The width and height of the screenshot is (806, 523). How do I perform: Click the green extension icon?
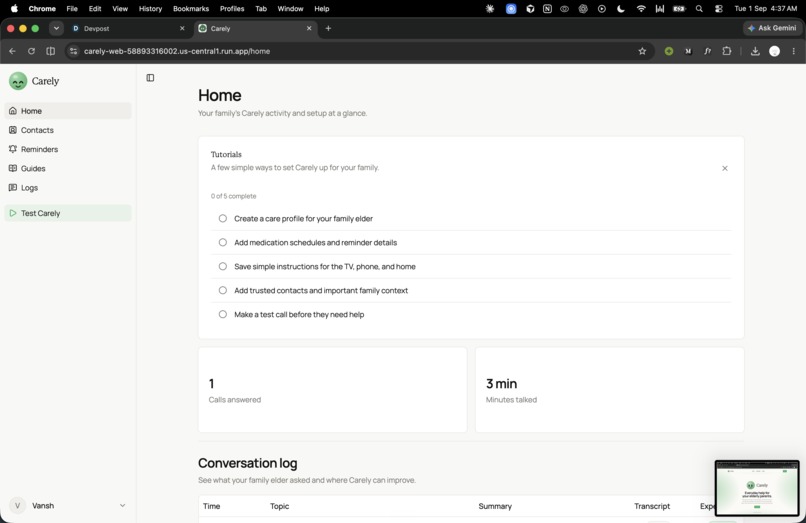pyautogui.click(x=669, y=51)
